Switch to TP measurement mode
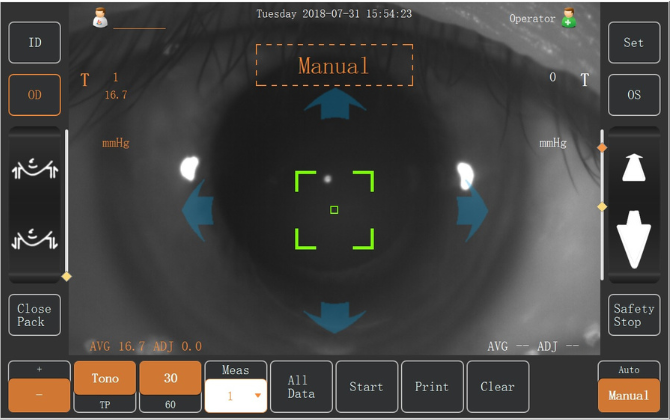This screenshot has width=670, height=420. pyautogui.click(x=105, y=404)
